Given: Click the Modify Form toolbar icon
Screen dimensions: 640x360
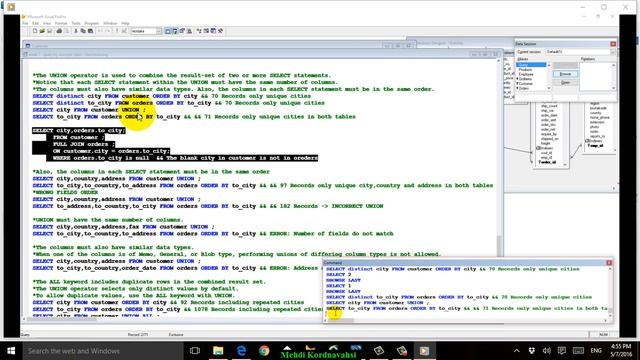Looking at the screenshot, I should 124,31.
